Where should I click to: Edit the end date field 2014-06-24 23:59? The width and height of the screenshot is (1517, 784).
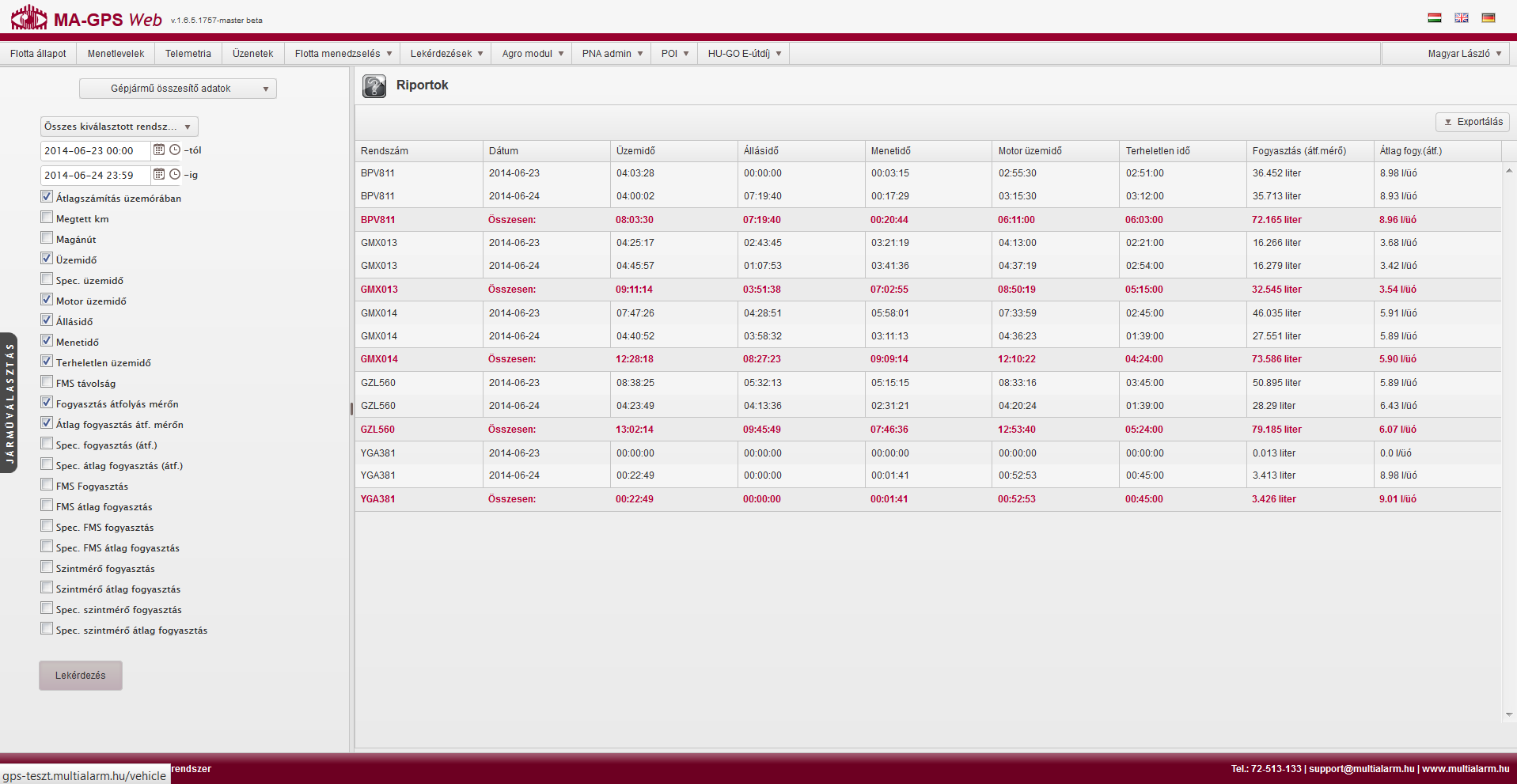point(95,175)
